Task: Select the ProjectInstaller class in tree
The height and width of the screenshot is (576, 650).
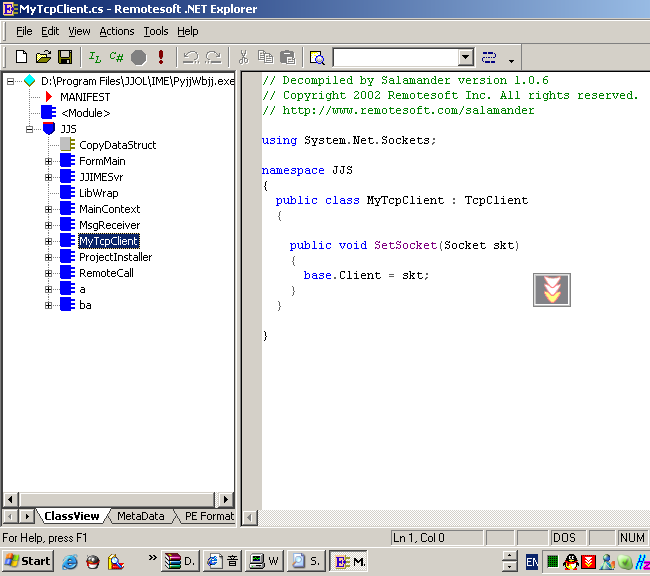Action: pyautogui.click(x=115, y=257)
